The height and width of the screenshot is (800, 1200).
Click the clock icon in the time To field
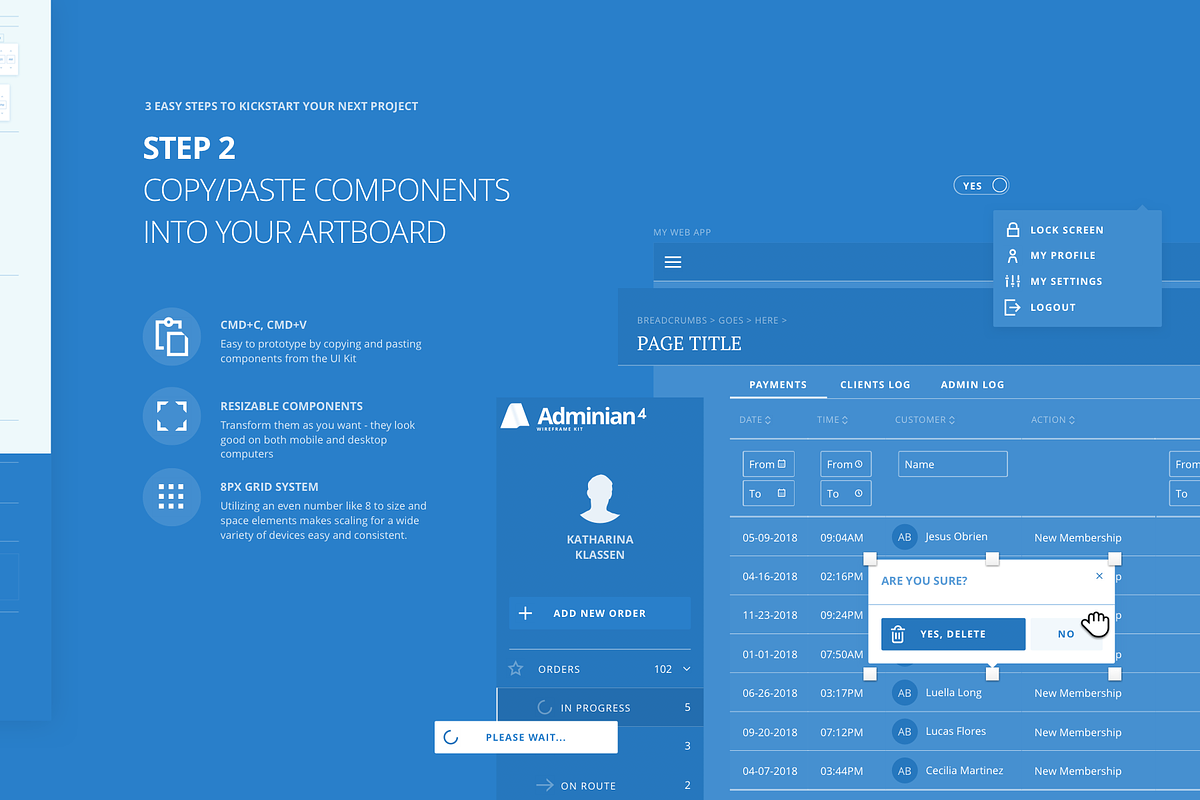(859, 493)
